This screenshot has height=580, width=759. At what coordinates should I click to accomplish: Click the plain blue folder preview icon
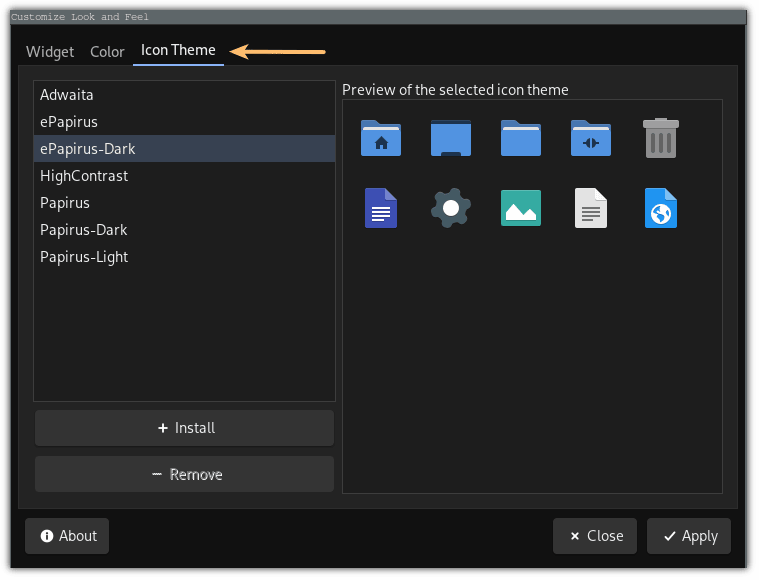click(520, 138)
